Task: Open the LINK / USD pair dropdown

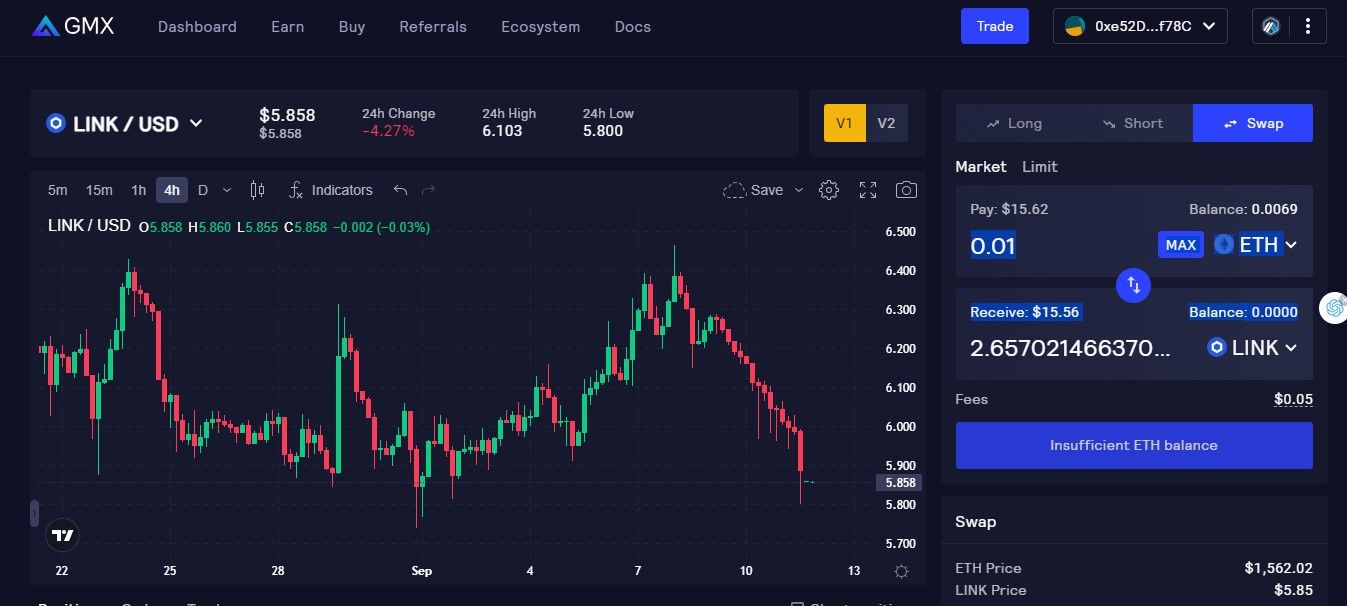Action: pyautogui.click(x=125, y=124)
